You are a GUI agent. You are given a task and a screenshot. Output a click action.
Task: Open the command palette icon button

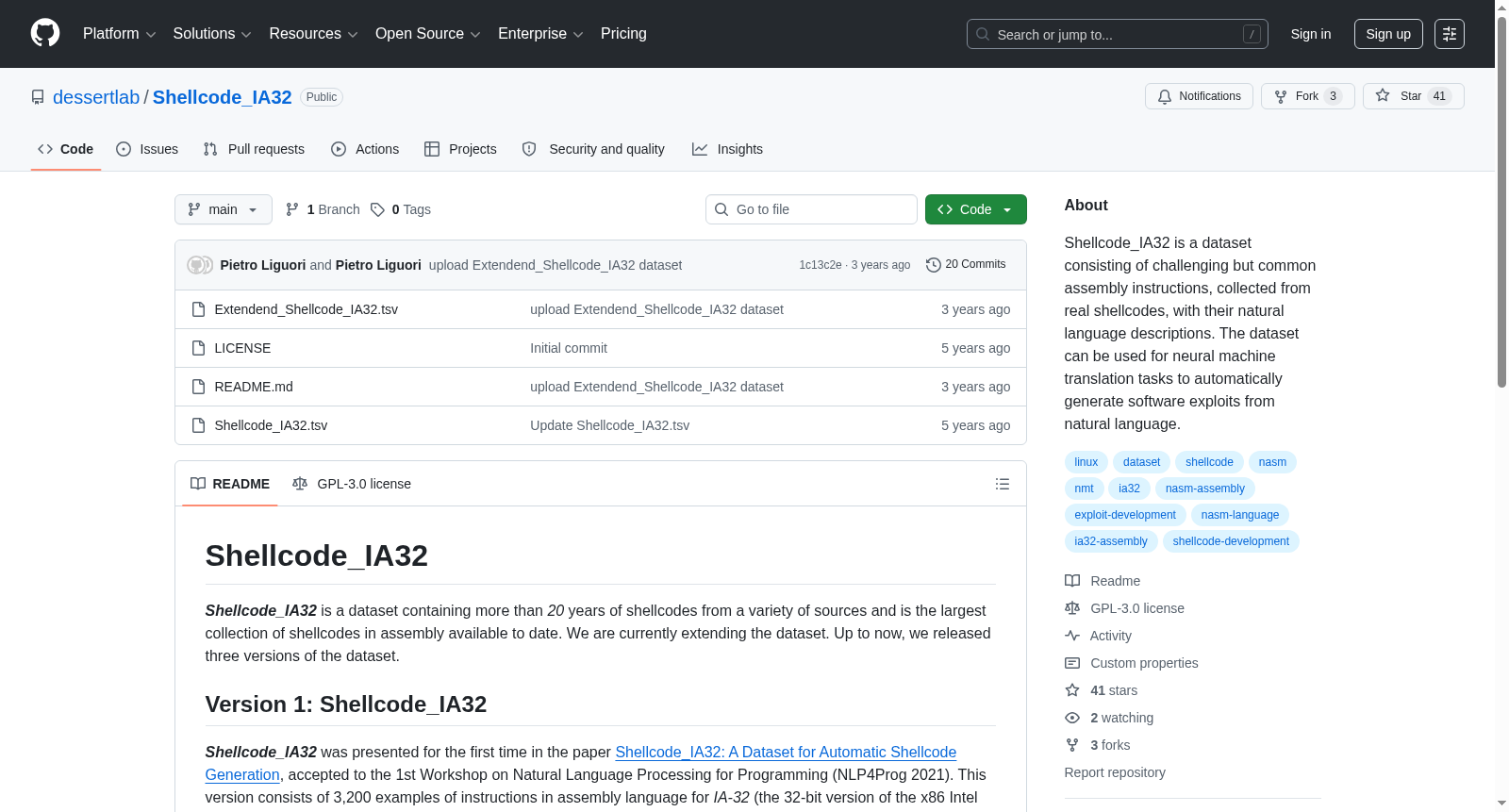pyautogui.click(x=1450, y=34)
